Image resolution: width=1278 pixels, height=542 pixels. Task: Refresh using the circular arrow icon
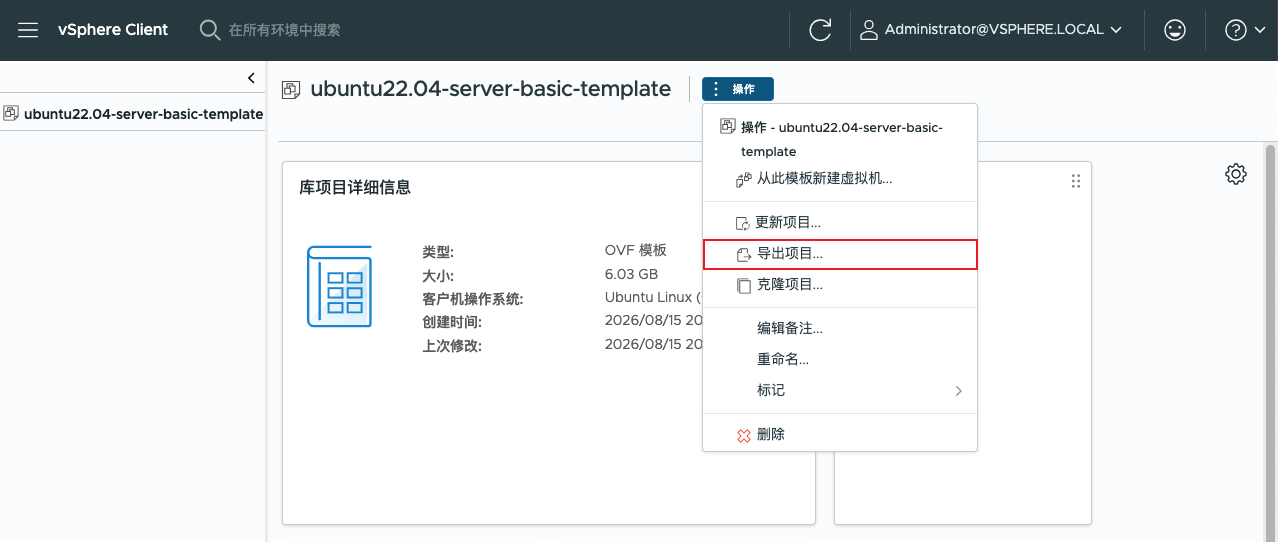(820, 30)
